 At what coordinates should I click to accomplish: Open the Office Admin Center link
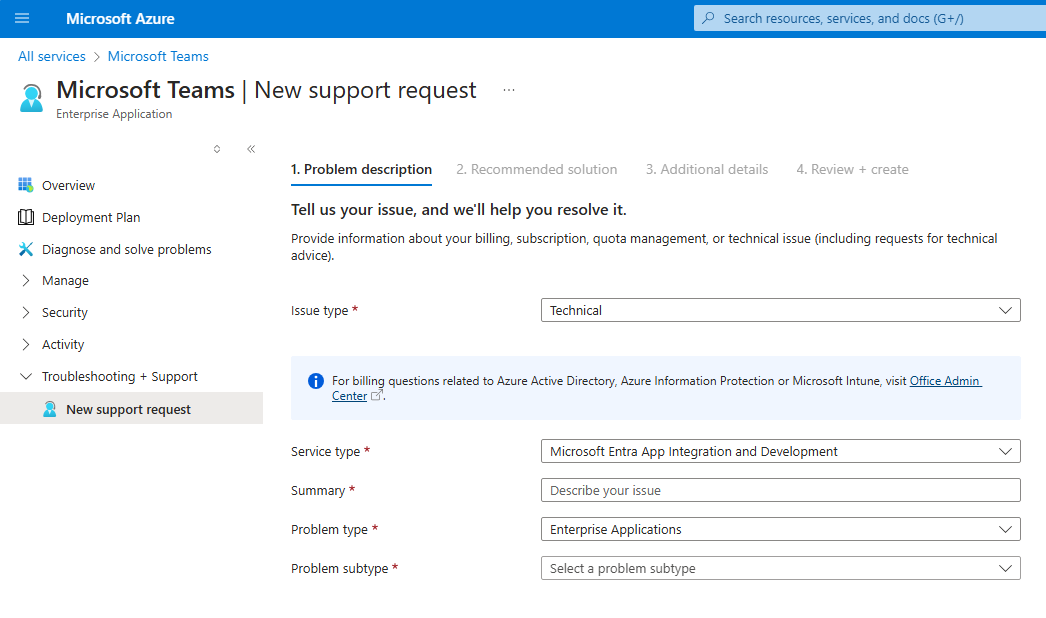coord(945,380)
